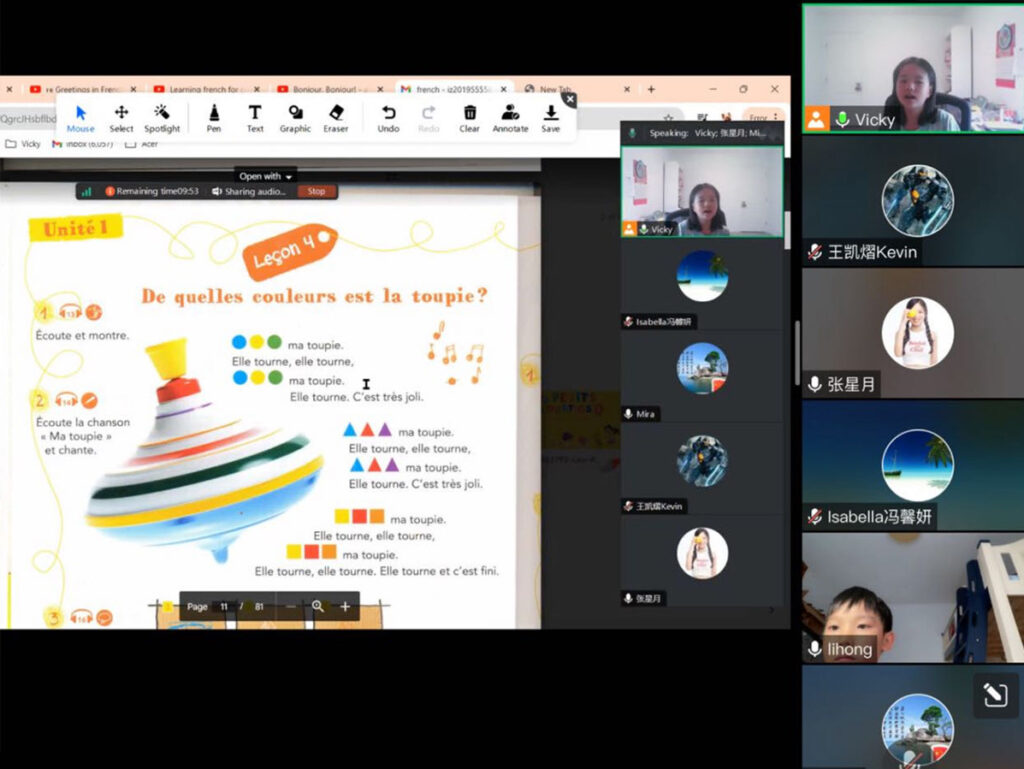The height and width of the screenshot is (769, 1024).
Task: Toggle 张星月 microphone icon
Action: click(814, 384)
